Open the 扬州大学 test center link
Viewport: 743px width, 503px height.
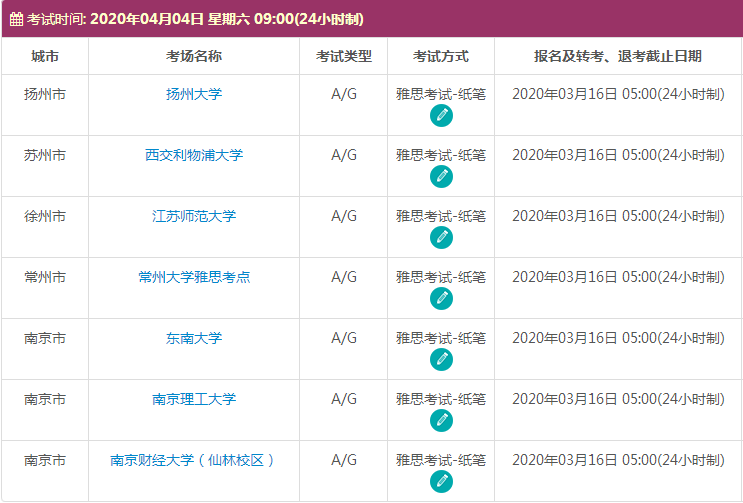tap(194, 94)
